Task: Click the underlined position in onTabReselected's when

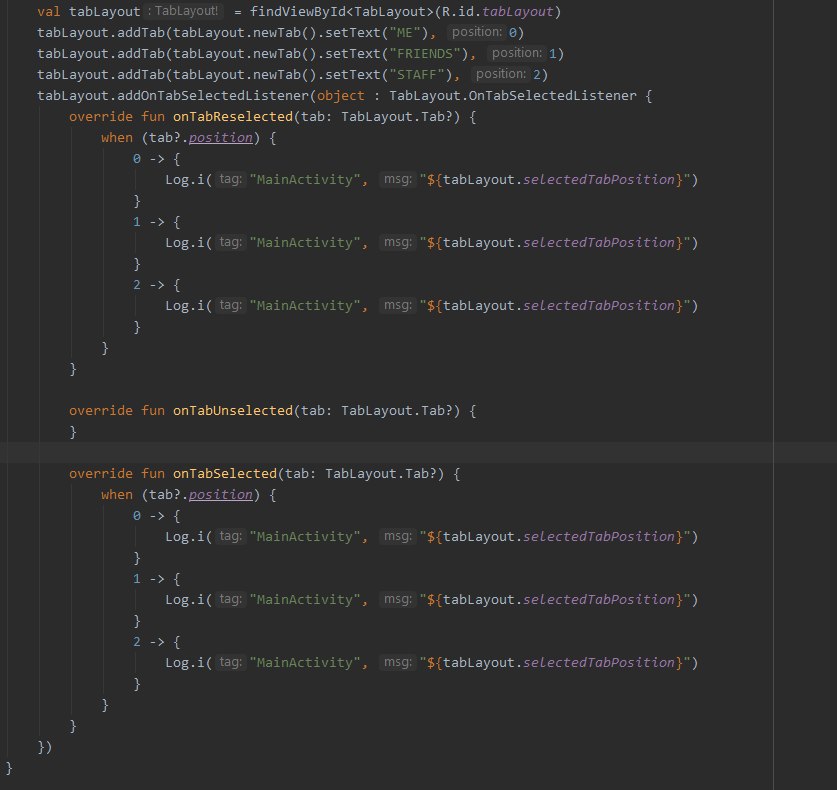Action: 220,138
